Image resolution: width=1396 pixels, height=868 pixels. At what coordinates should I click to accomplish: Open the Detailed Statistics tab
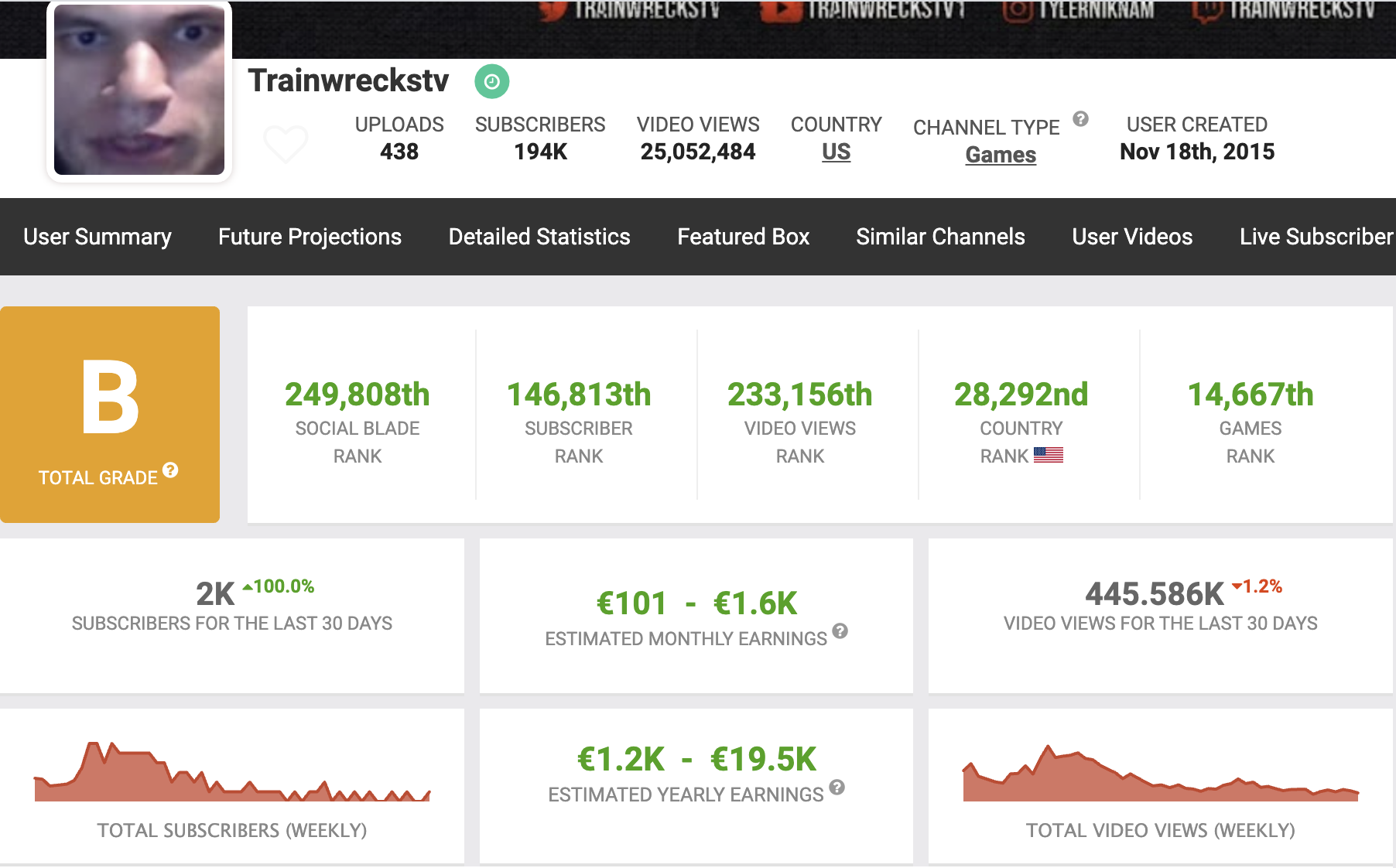539,237
